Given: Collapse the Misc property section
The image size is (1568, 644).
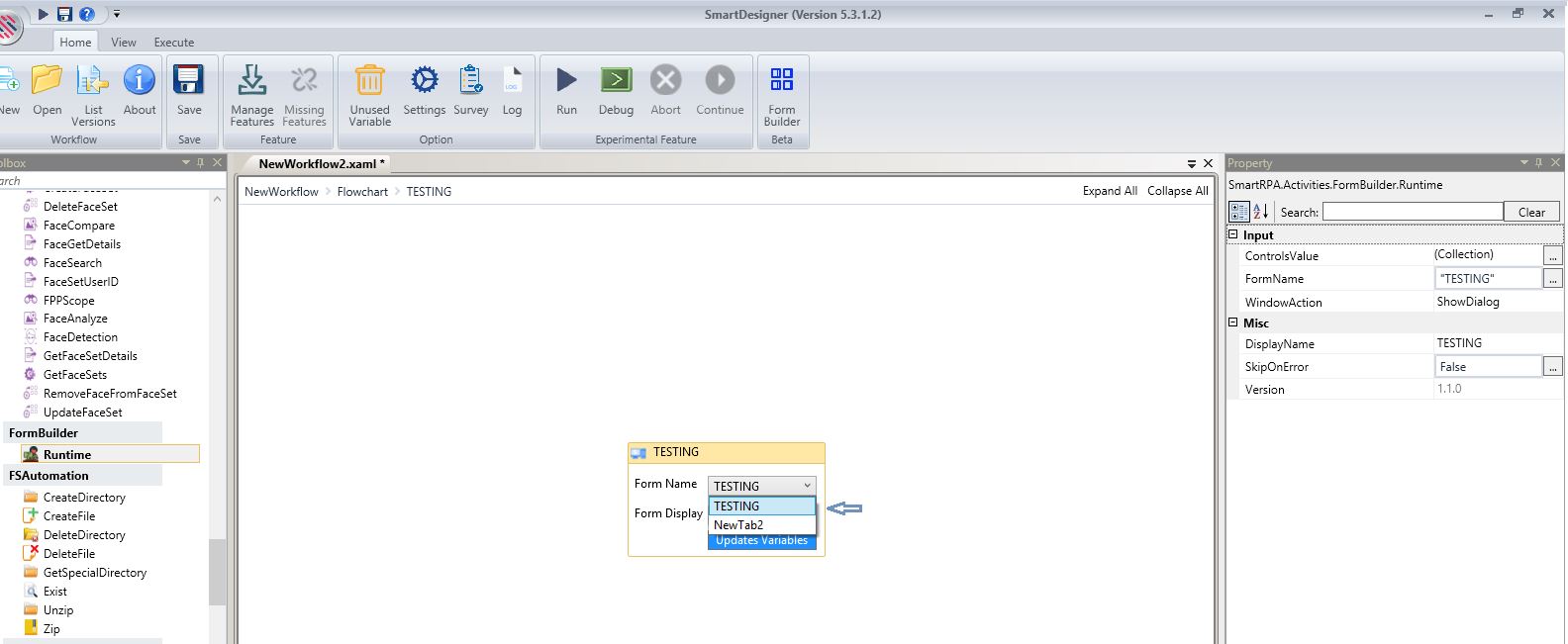Looking at the screenshot, I should click(x=1233, y=322).
